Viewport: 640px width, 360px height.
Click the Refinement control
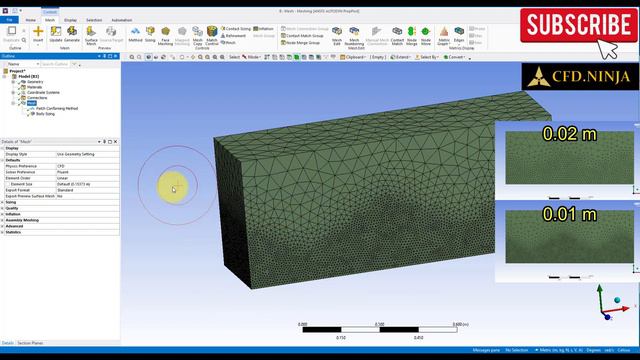pos(233,36)
